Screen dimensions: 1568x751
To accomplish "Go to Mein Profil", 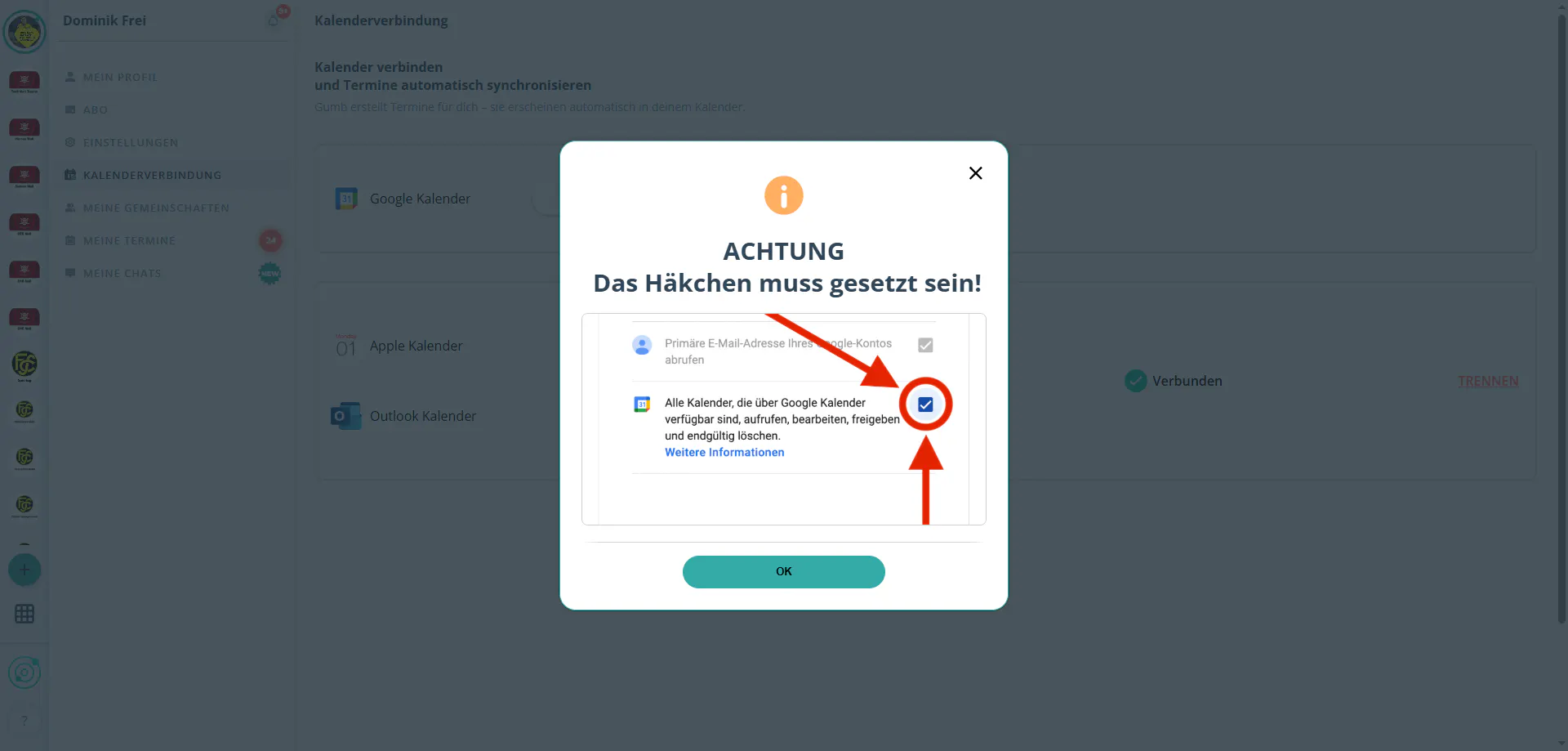I will (x=120, y=77).
